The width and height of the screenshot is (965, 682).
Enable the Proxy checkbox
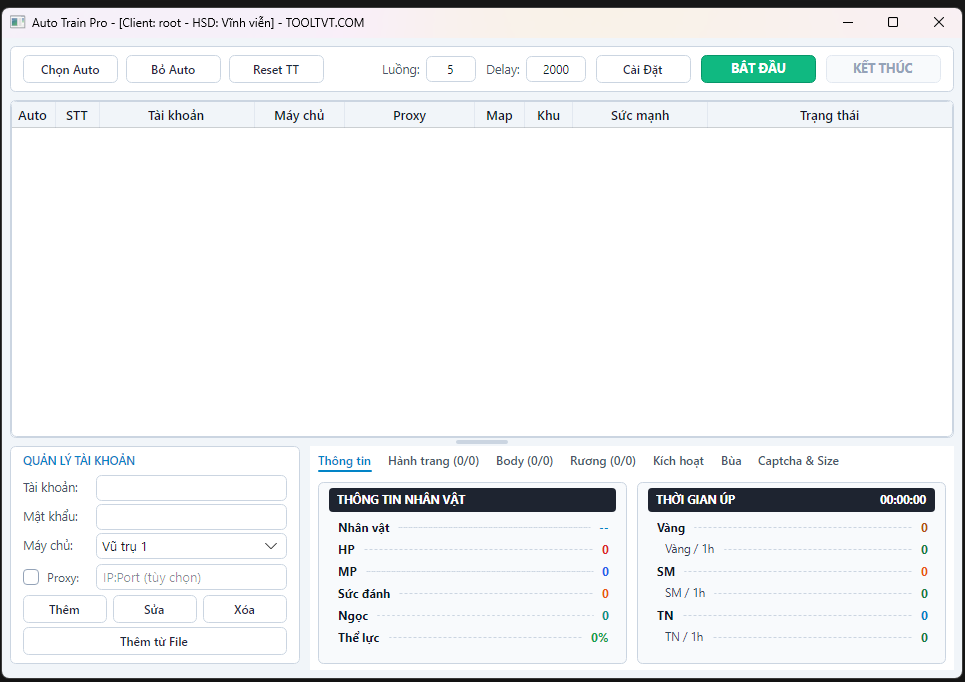[x=31, y=577]
